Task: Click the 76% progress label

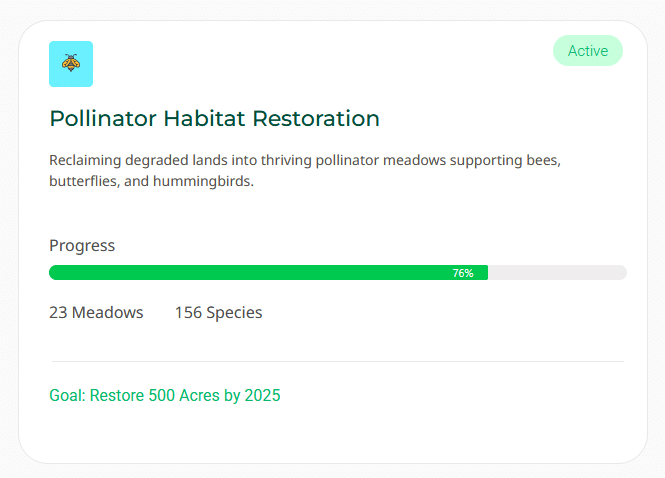Action: [463, 273]
